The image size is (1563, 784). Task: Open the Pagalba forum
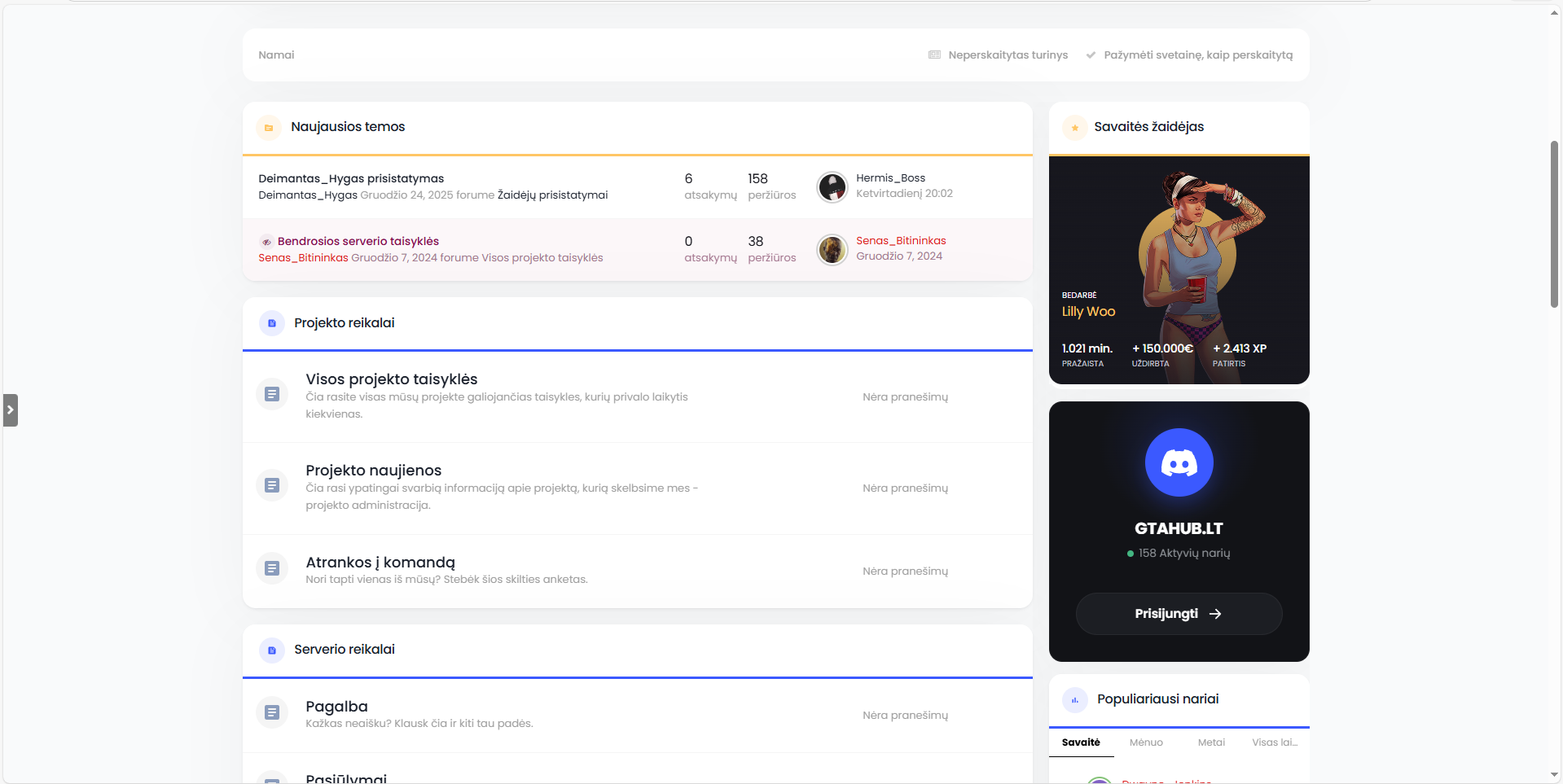click(x=336, y=707)
